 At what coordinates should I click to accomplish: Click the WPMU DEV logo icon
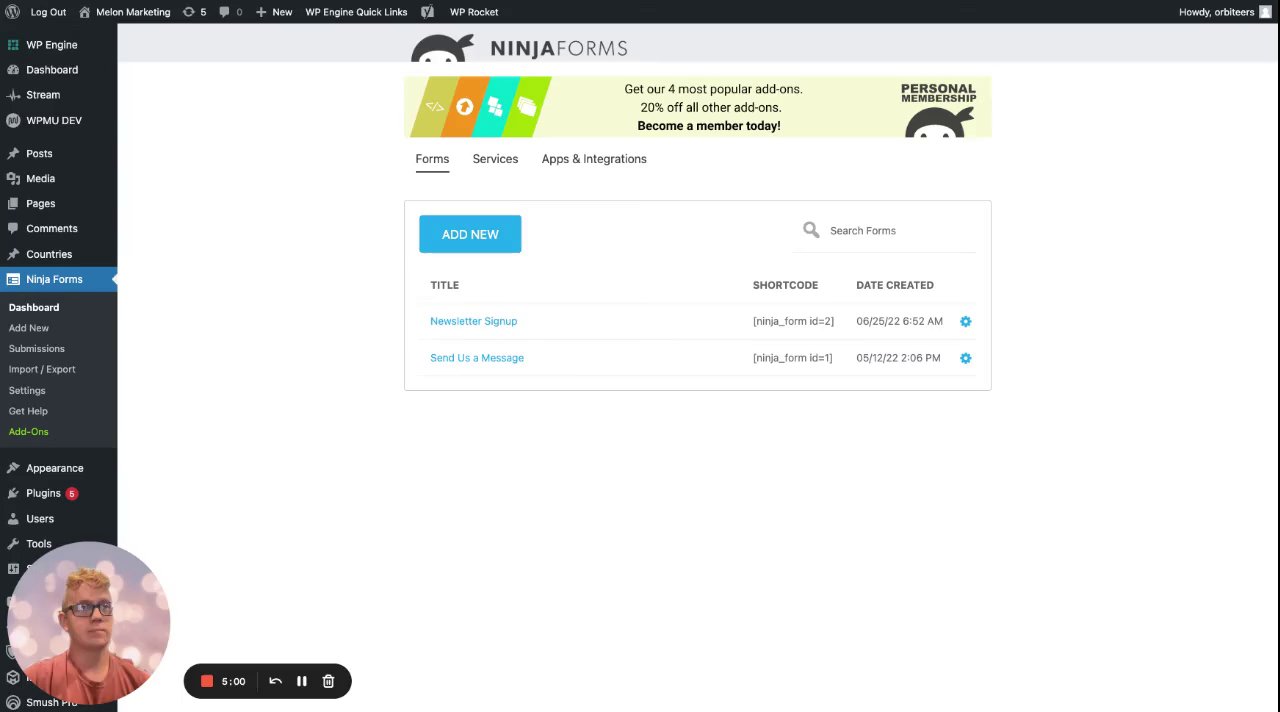pyautogui.click(x=13, y=120)
